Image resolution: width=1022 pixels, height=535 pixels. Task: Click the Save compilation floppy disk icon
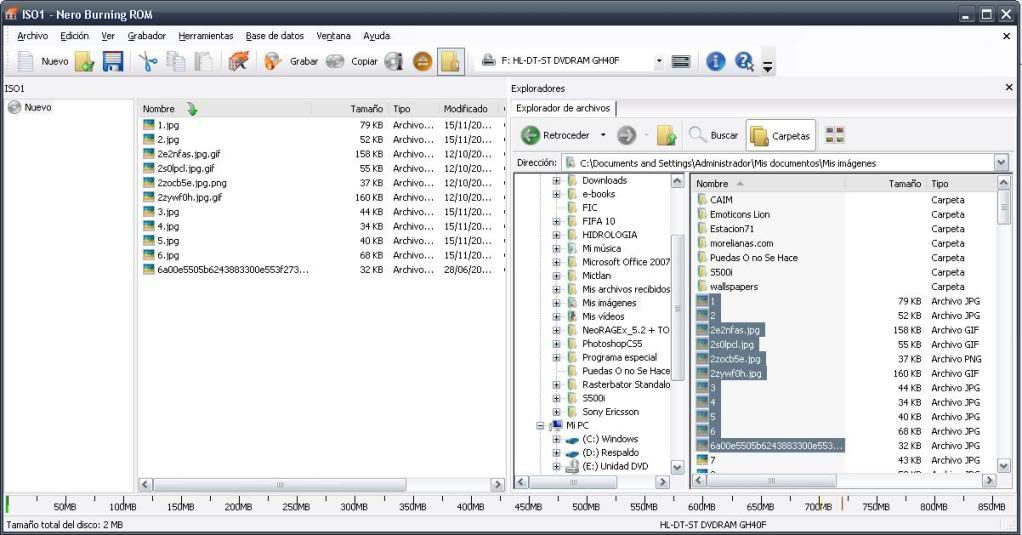[x=113, y=62]
